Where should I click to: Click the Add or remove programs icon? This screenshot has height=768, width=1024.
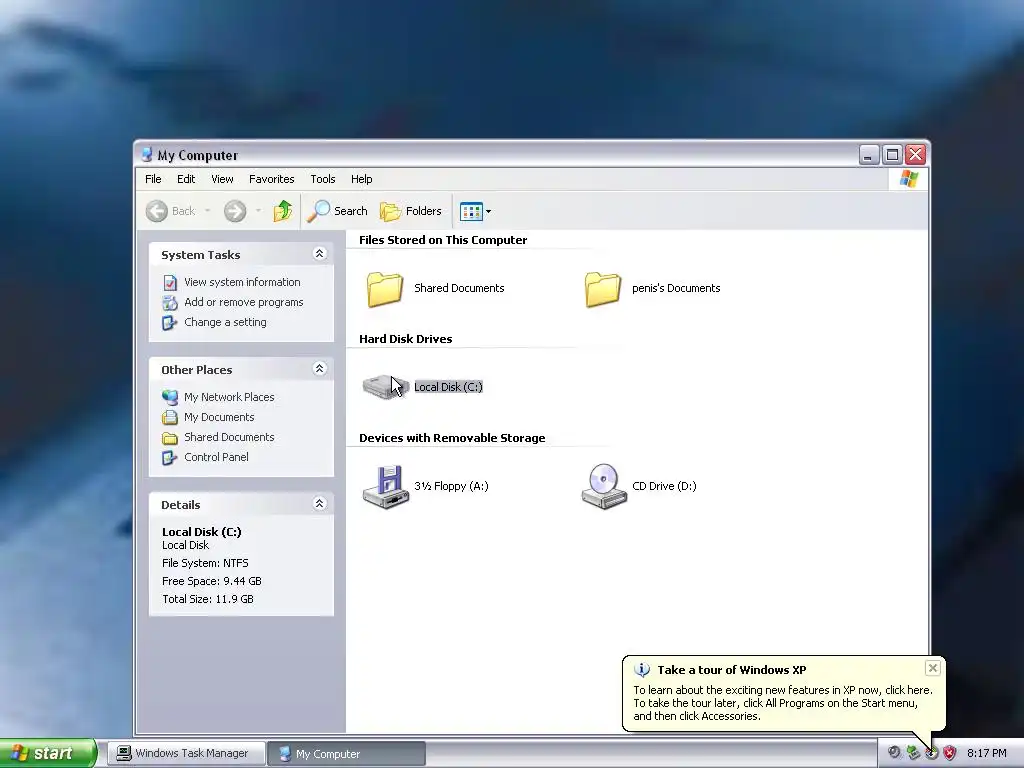pyautogui.click(x=170, y=302)
